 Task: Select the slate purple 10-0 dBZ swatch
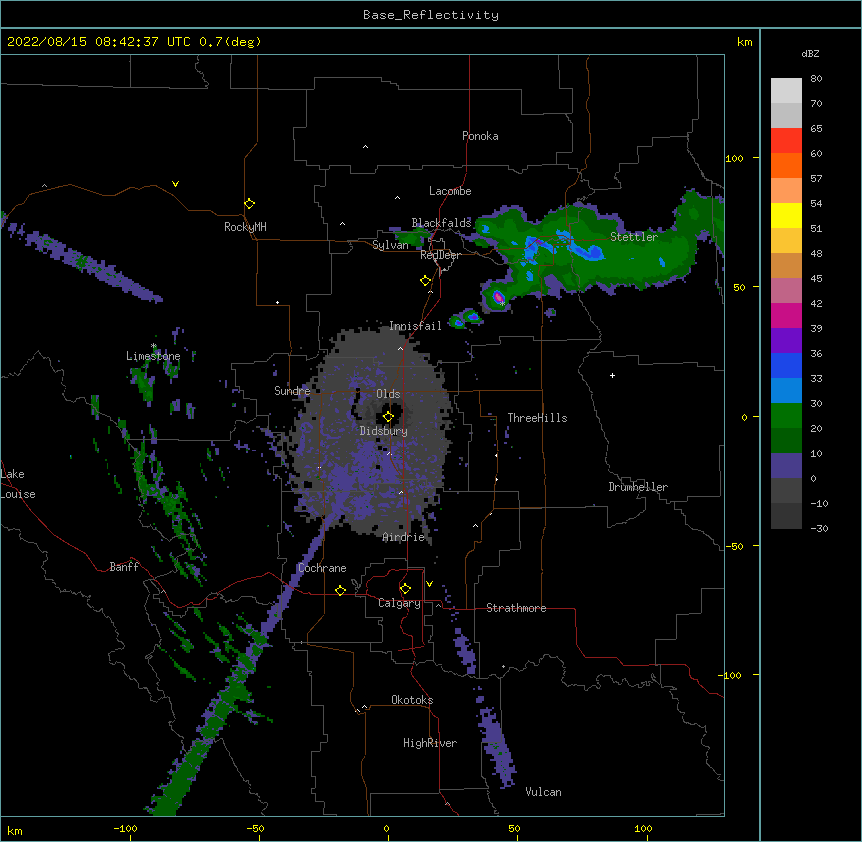786,466
